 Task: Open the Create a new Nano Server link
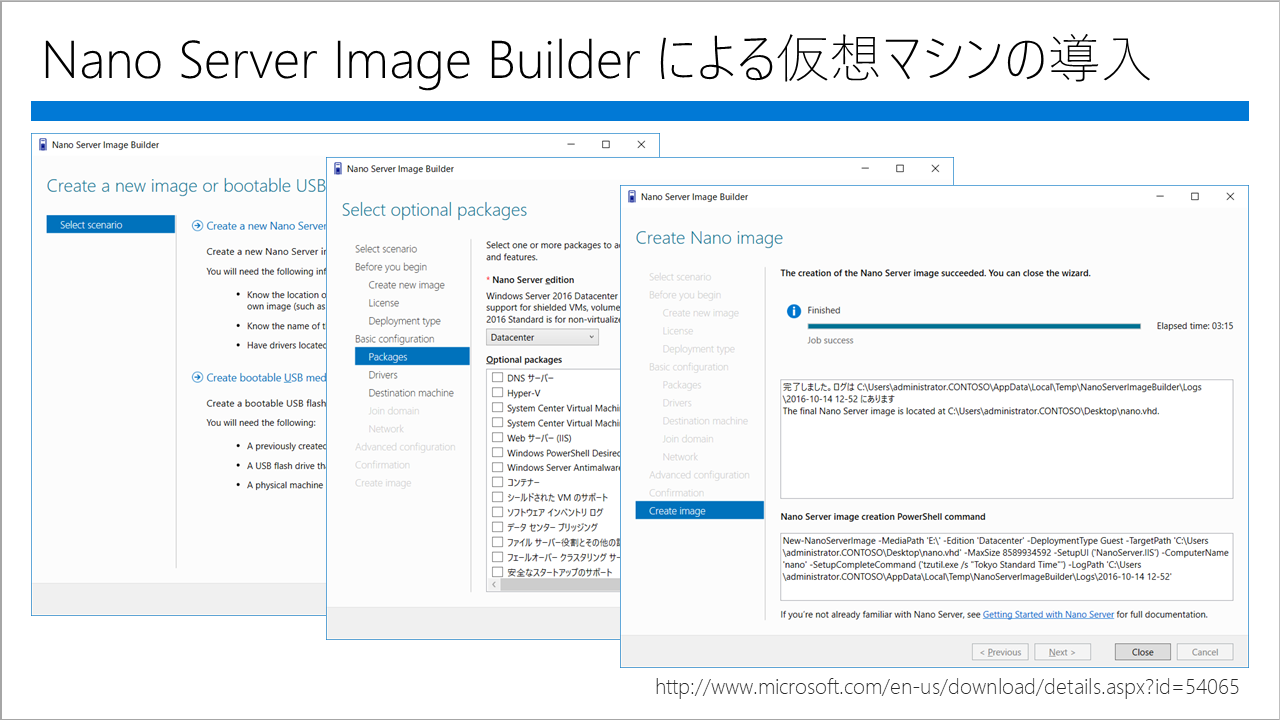(x=267, y=226)
